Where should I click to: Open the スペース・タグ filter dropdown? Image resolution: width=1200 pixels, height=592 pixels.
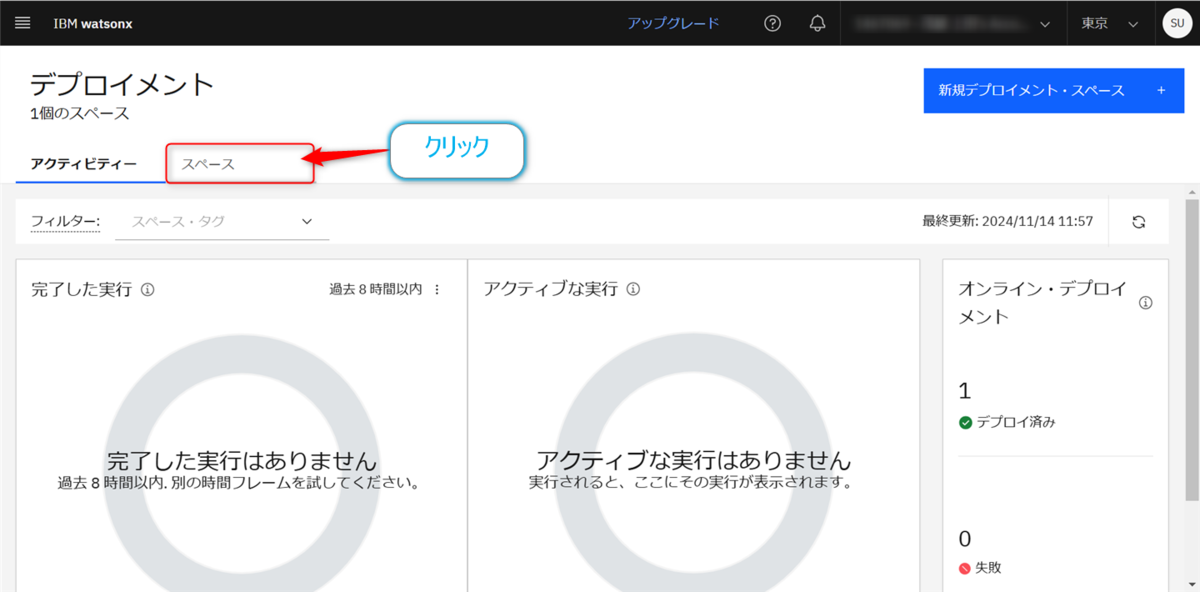(x=223, y=221)
